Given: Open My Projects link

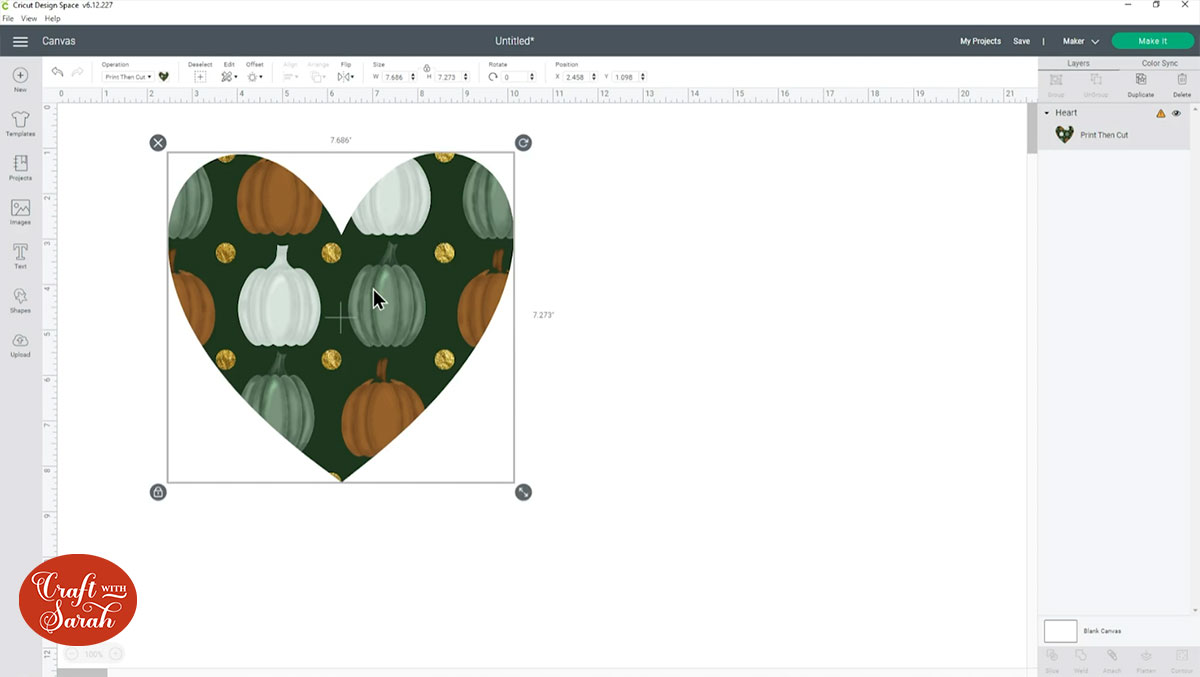Looking at the screenshot, I should pyautogui.click(x=980, y=41).
